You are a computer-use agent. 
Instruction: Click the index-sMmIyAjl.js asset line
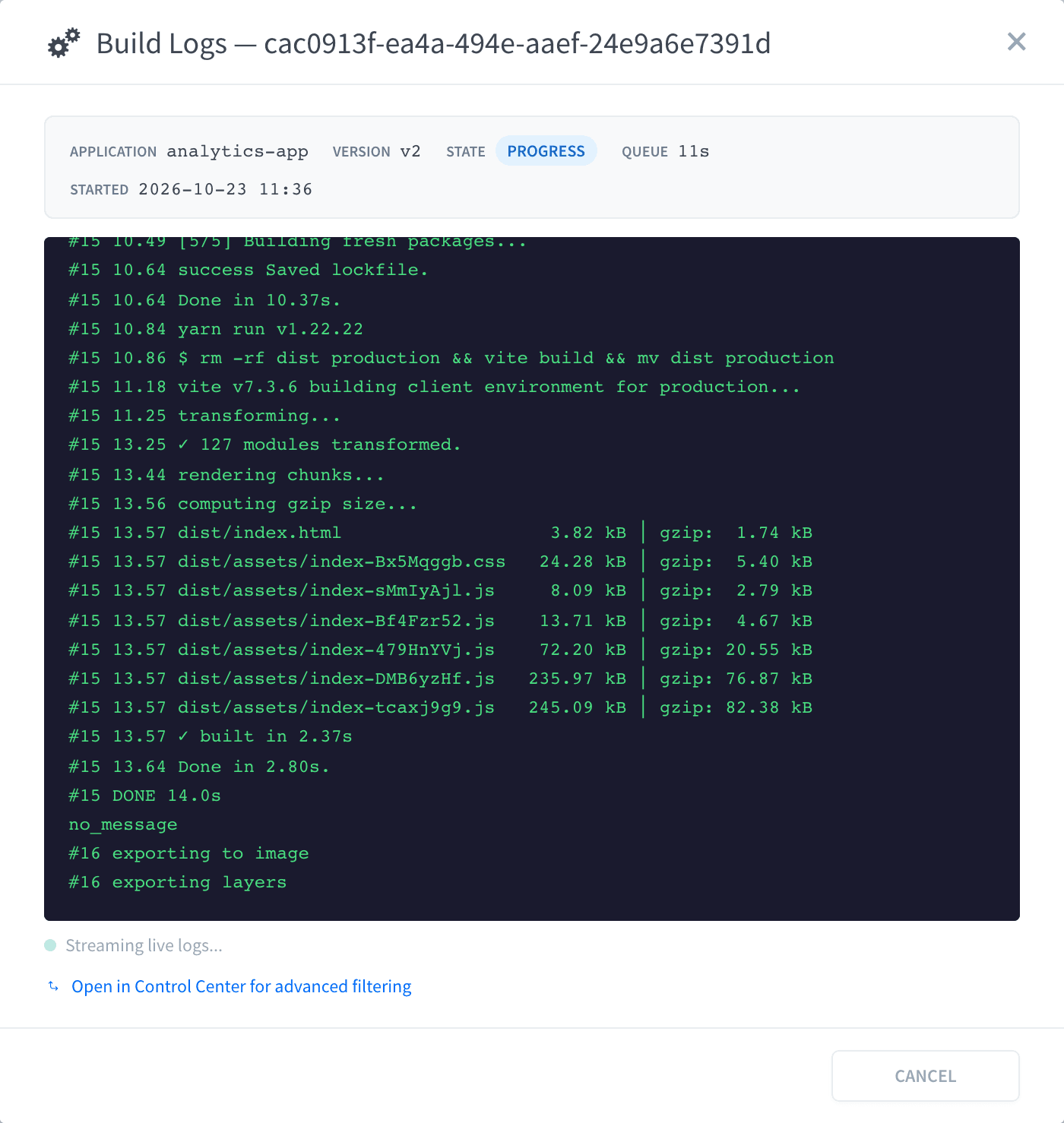point(440,590)
